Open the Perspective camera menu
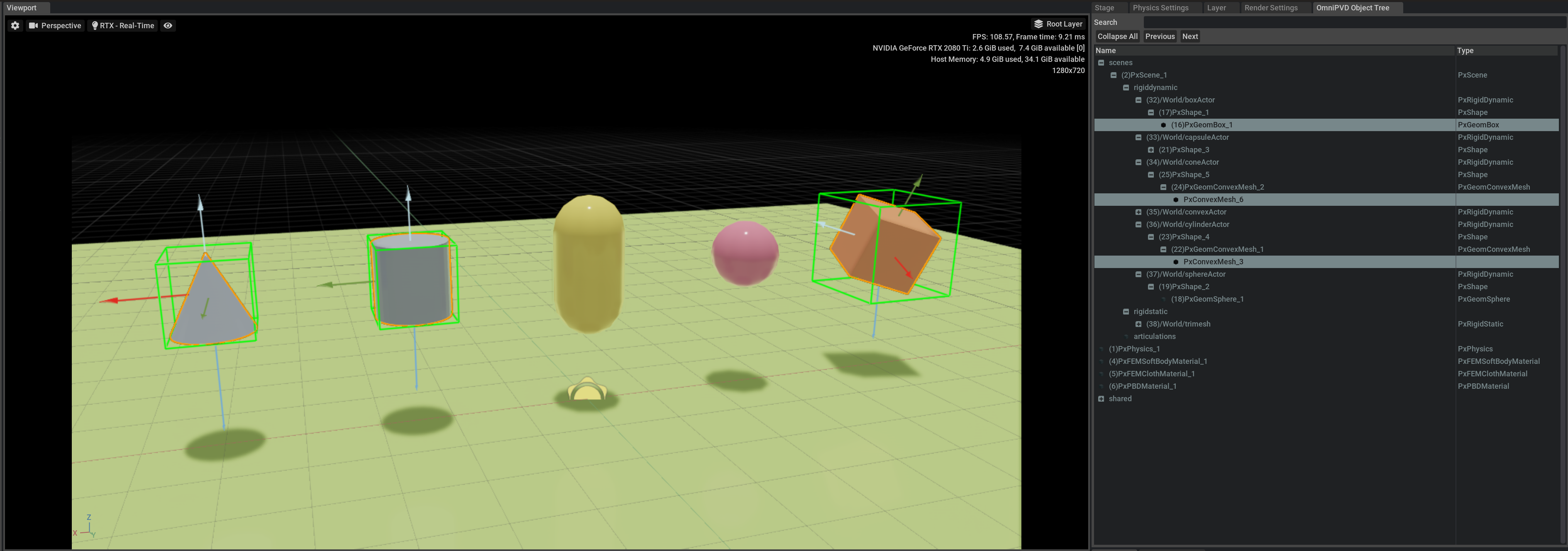The width and height of the screenshot is (1568, 551). pyautogui.click(x=55, y=26)
